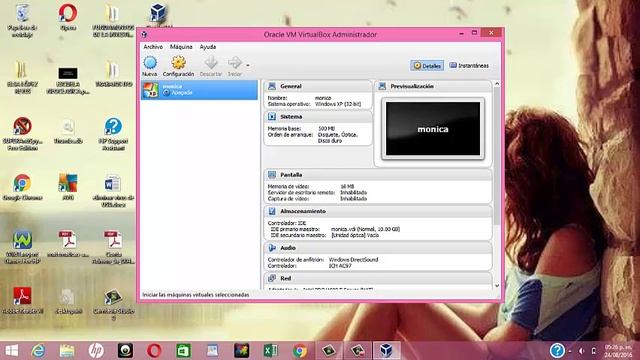
Task: Click the Red section network icon
Action: [x=272, y=278]
